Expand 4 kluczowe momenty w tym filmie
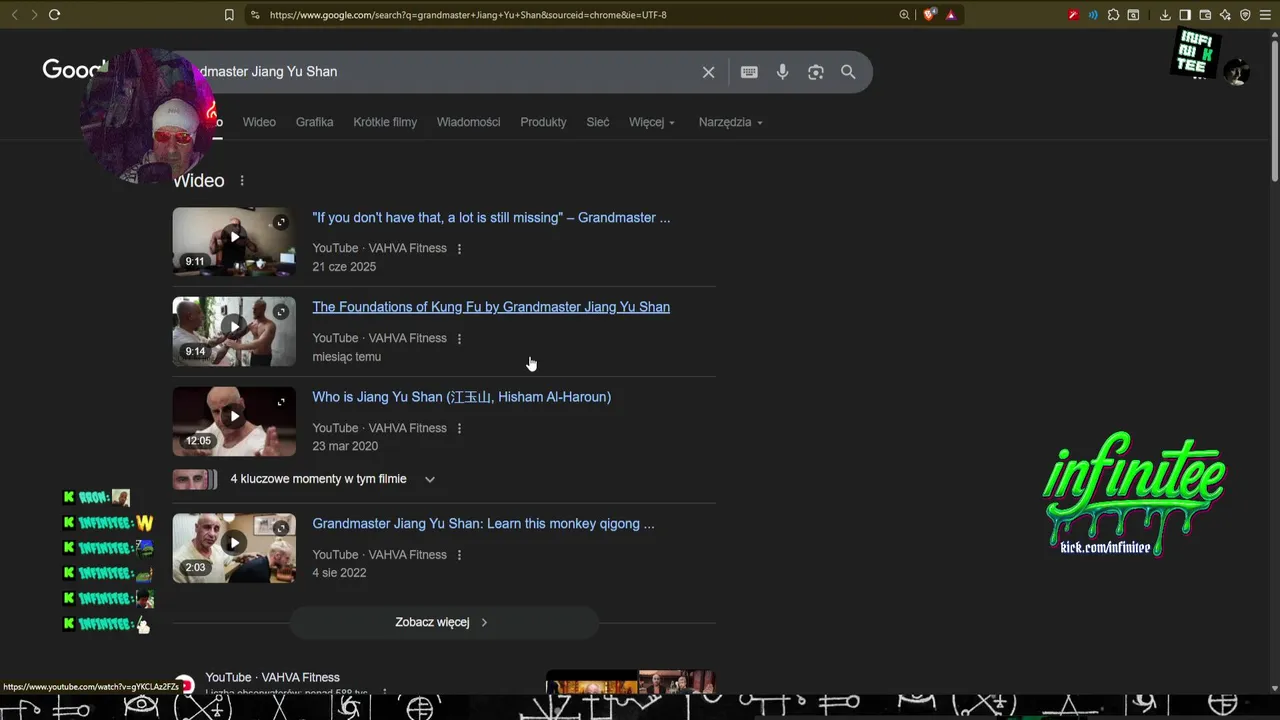1280x720 pixels. (x=304, y=479)
